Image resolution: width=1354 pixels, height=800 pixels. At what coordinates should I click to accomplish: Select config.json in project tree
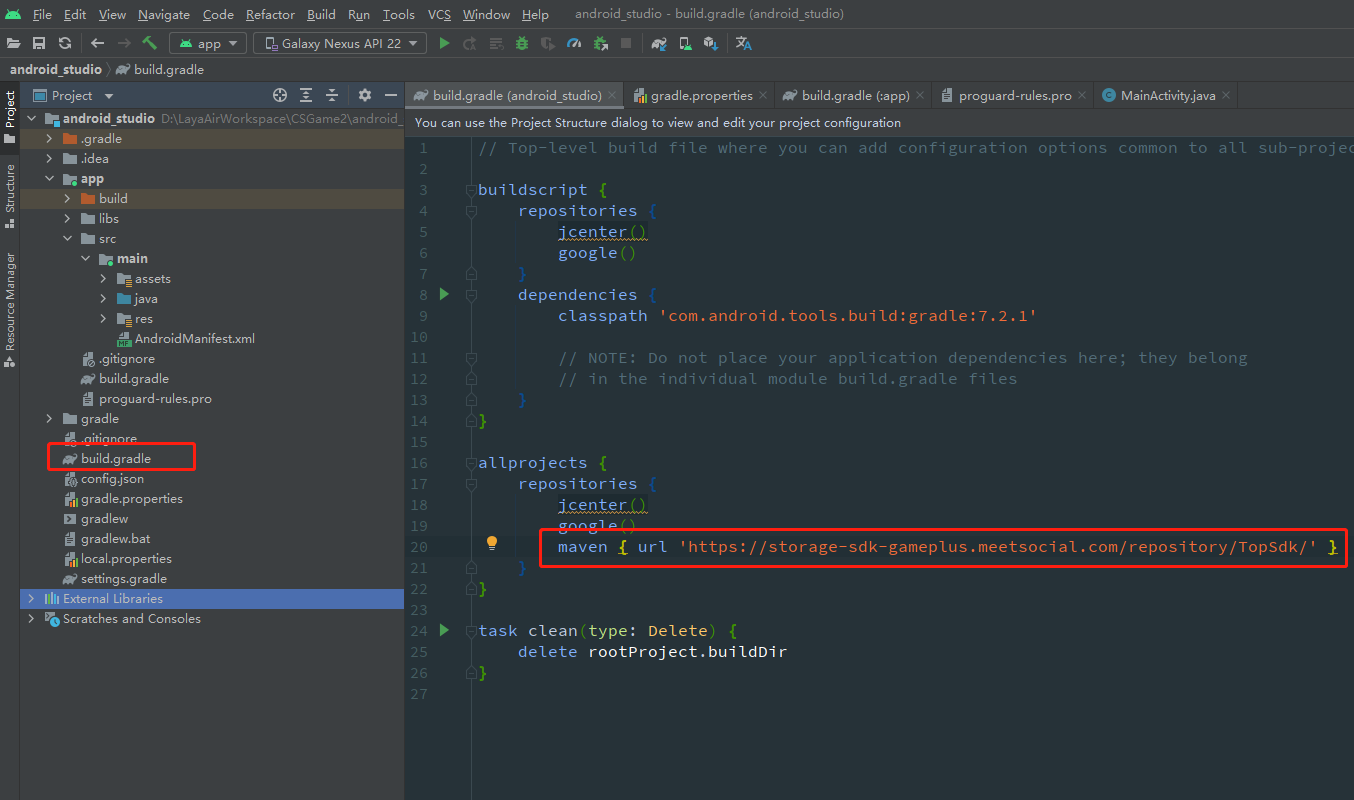pos(112,478)
